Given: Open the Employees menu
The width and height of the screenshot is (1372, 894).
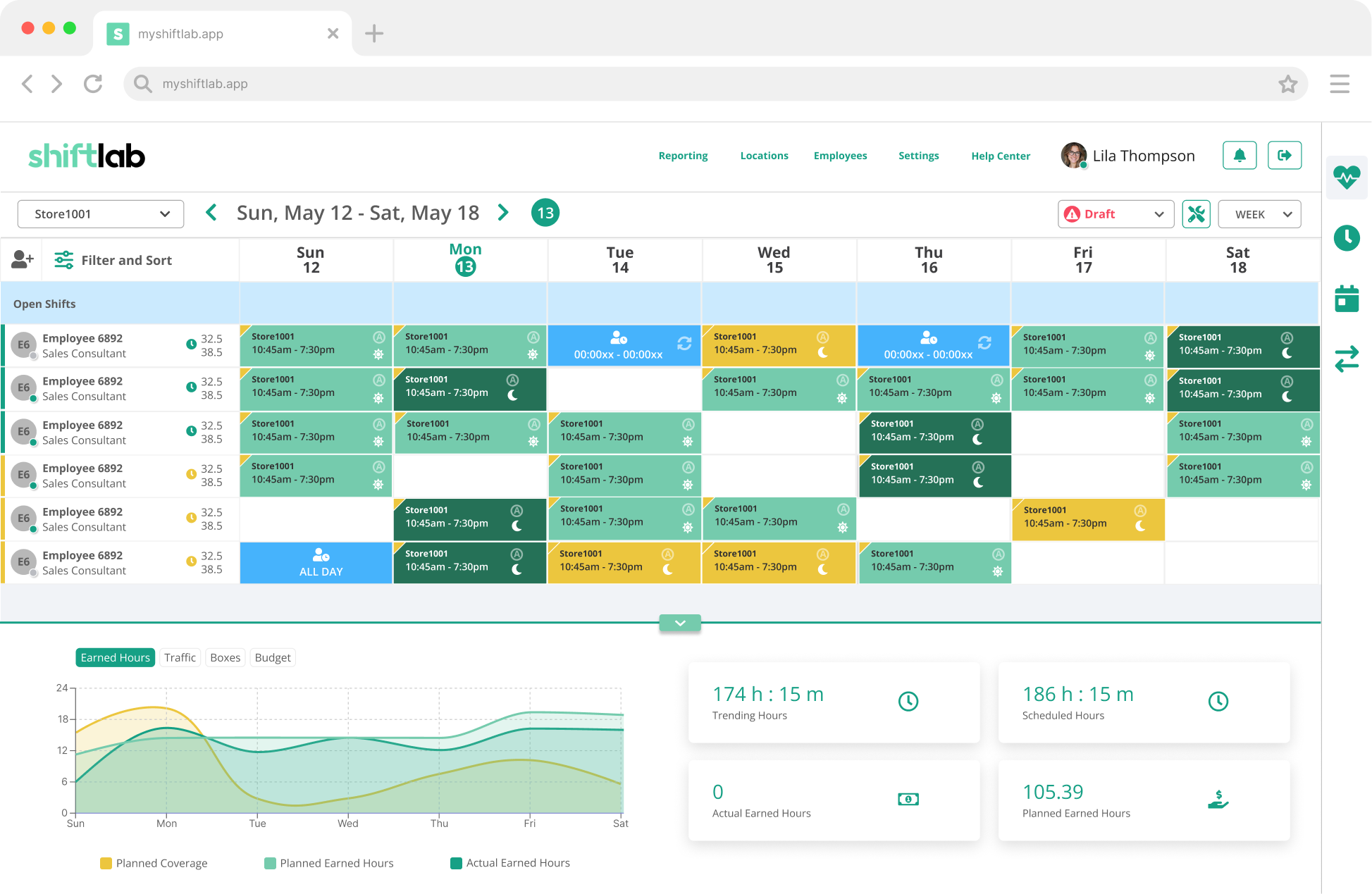Looking at the screenshot, I should 840,156.
